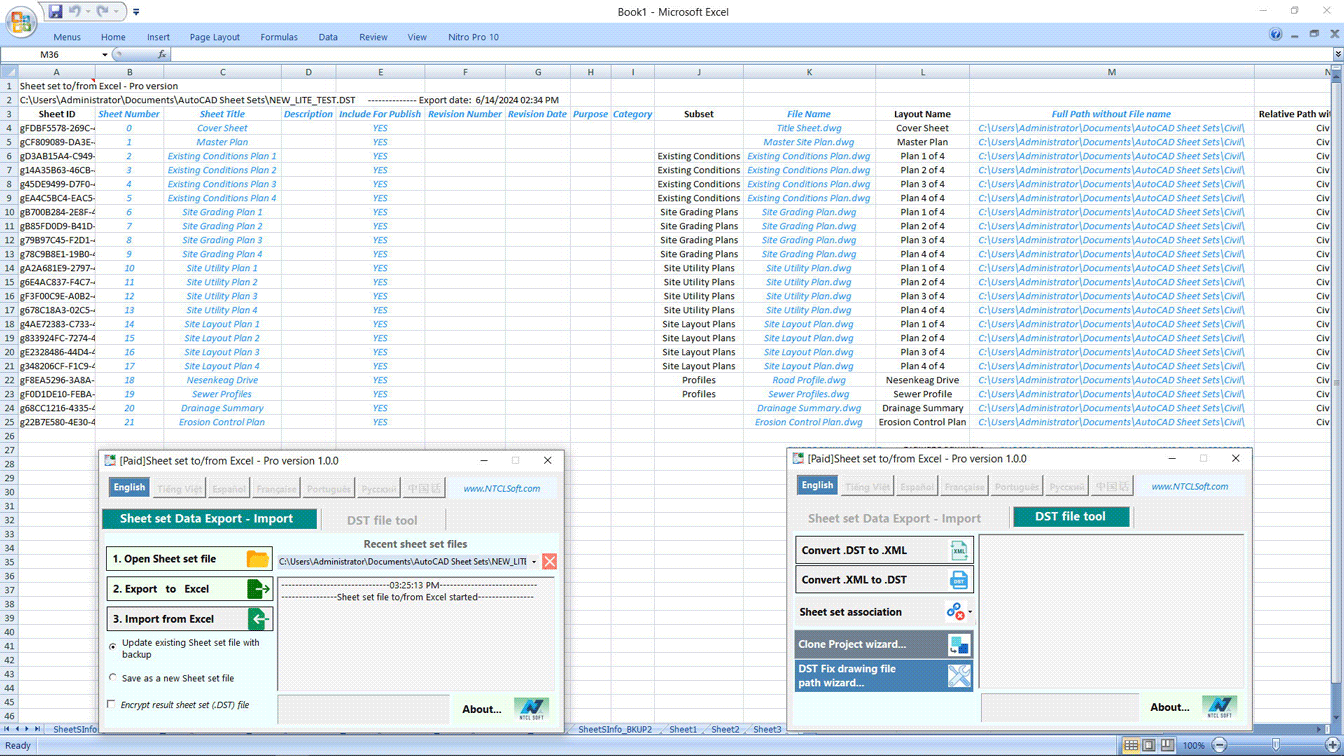Open the zoom level 100% dialog
This screenshot has height=756, width=1344.
pyautogui.click(x=1193, y=746)
